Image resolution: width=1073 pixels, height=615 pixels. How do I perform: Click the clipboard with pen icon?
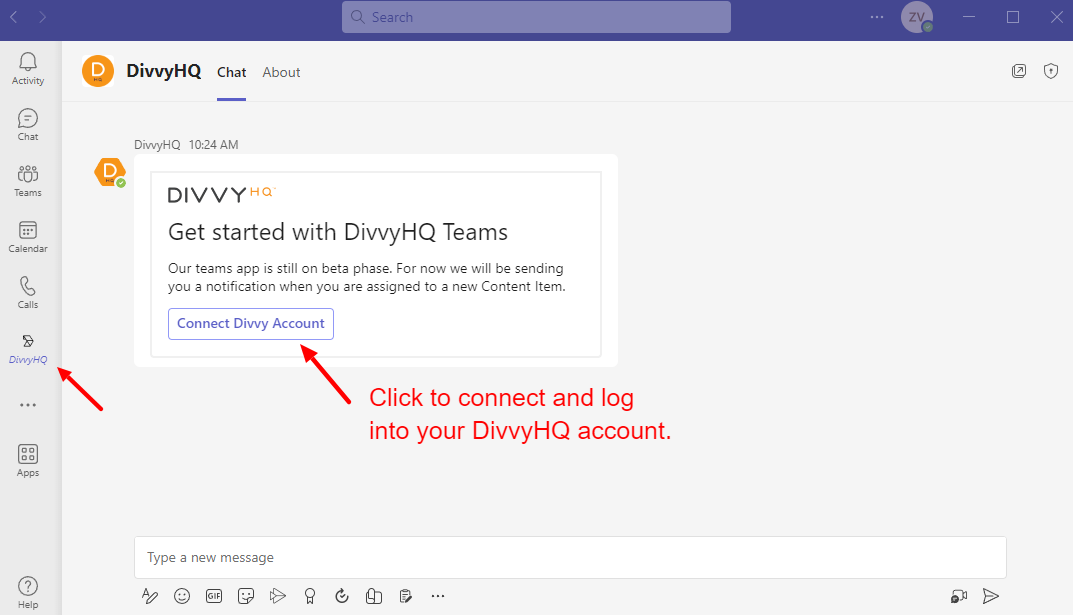point(406,597)
